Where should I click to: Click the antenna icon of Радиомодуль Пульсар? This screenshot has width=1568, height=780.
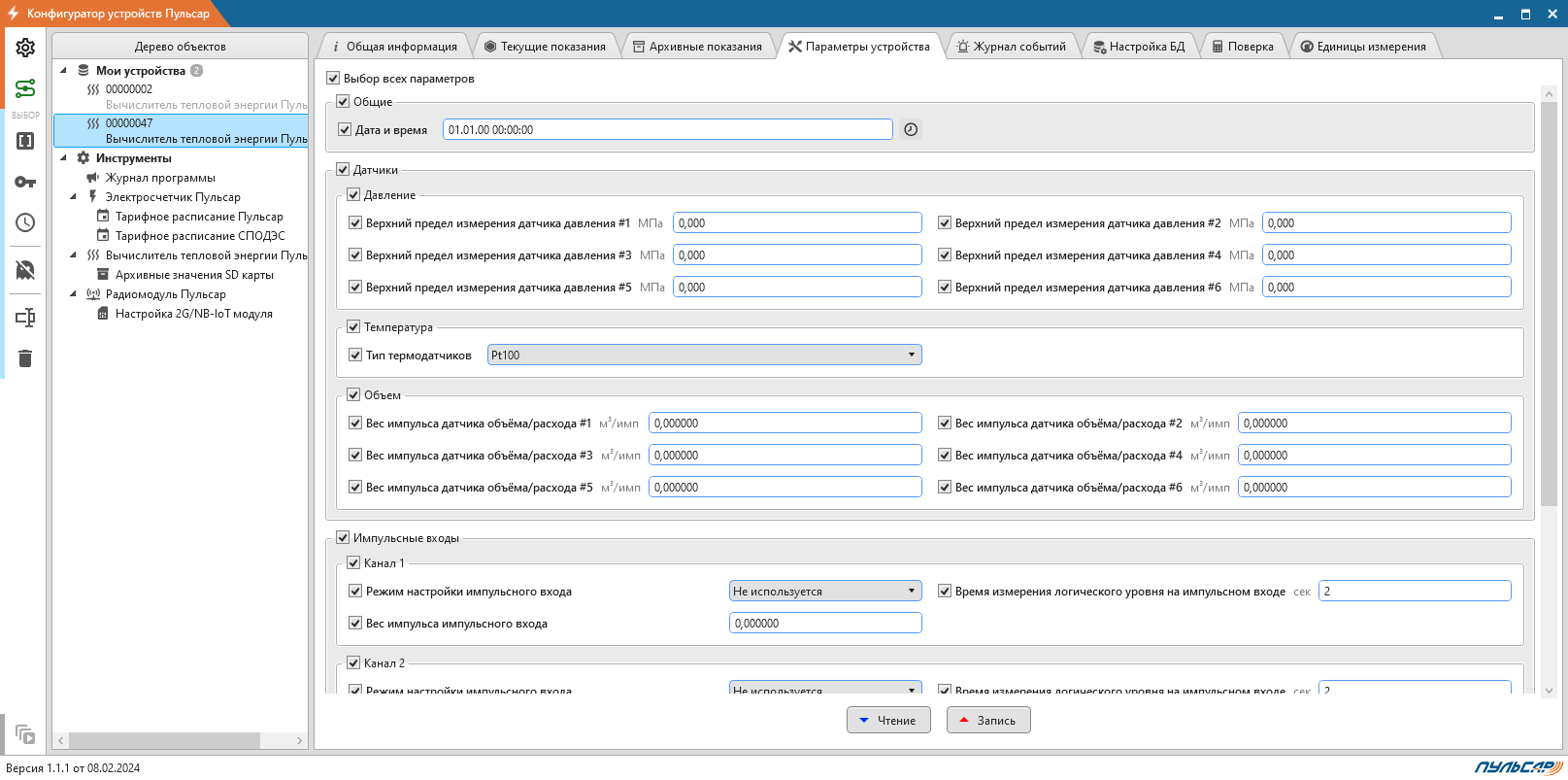click(93, 293)
